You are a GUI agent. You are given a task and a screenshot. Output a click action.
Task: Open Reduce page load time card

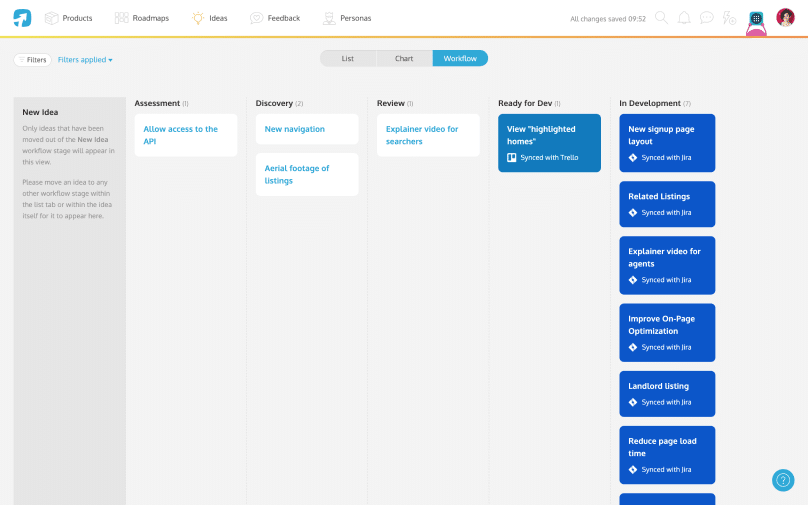pos(667,455)
